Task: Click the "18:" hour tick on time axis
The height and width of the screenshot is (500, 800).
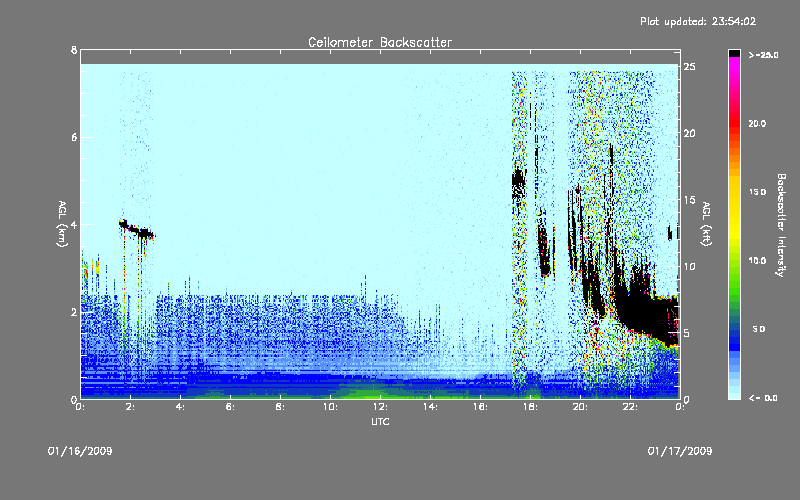Action: tap(530, 407)
